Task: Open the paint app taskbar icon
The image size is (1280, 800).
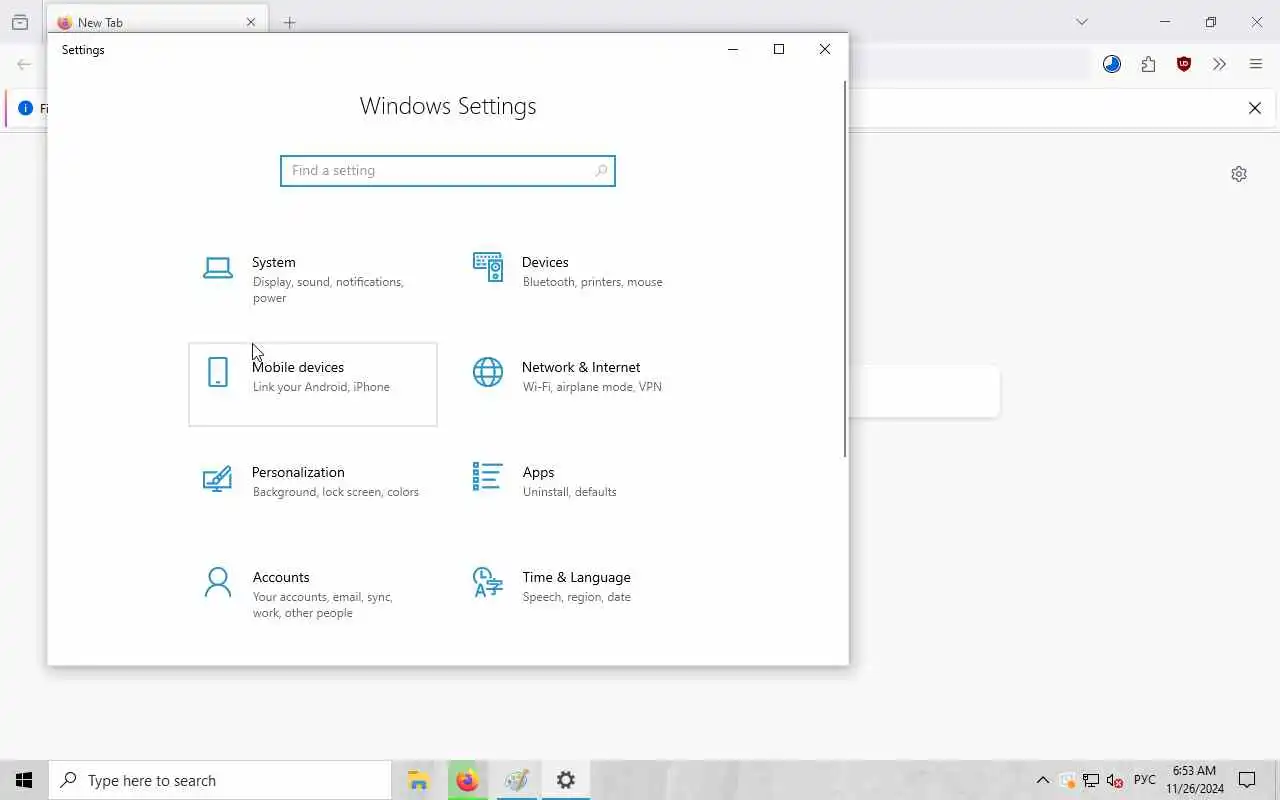Action: (516, 780)
